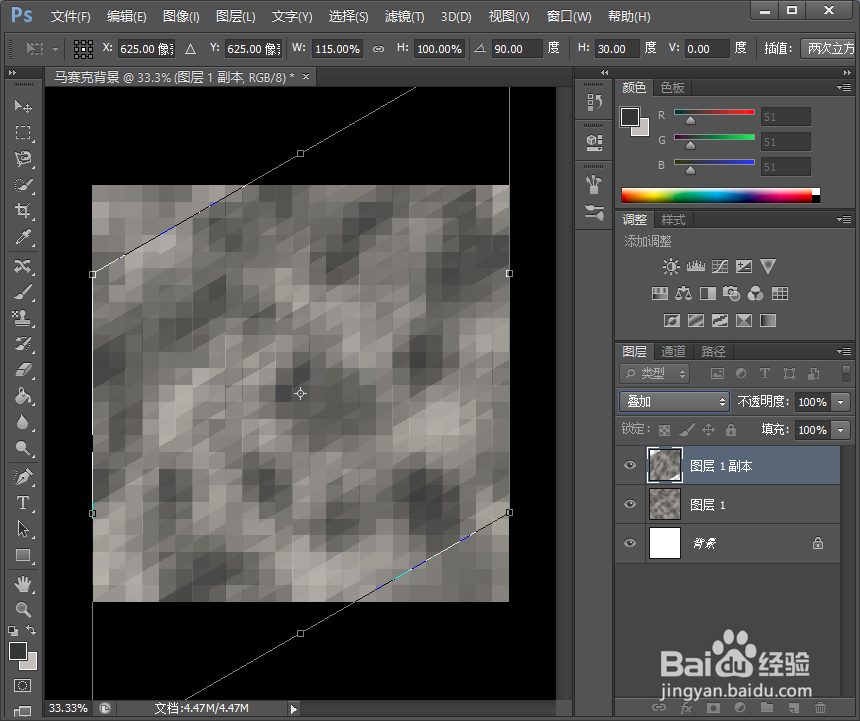Toggle the maintain aspect ratio link
This screenshot has height=721, width=860.
click(378, 49)
